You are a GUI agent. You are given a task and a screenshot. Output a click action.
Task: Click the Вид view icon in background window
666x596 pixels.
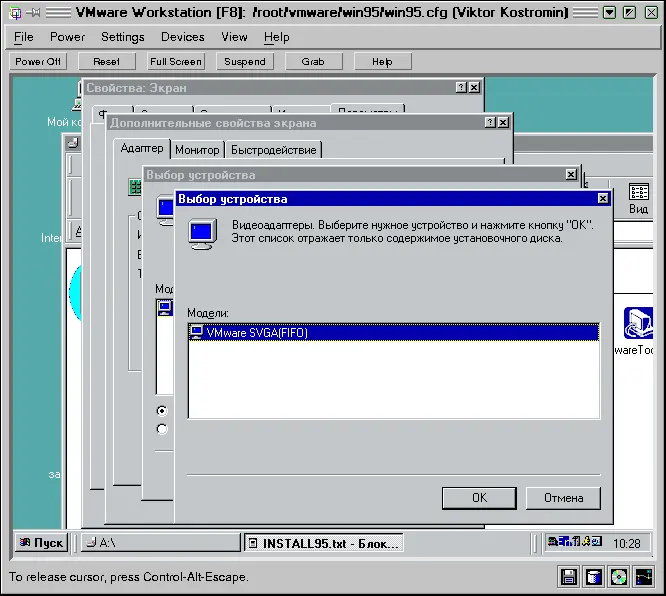point(638,198)
